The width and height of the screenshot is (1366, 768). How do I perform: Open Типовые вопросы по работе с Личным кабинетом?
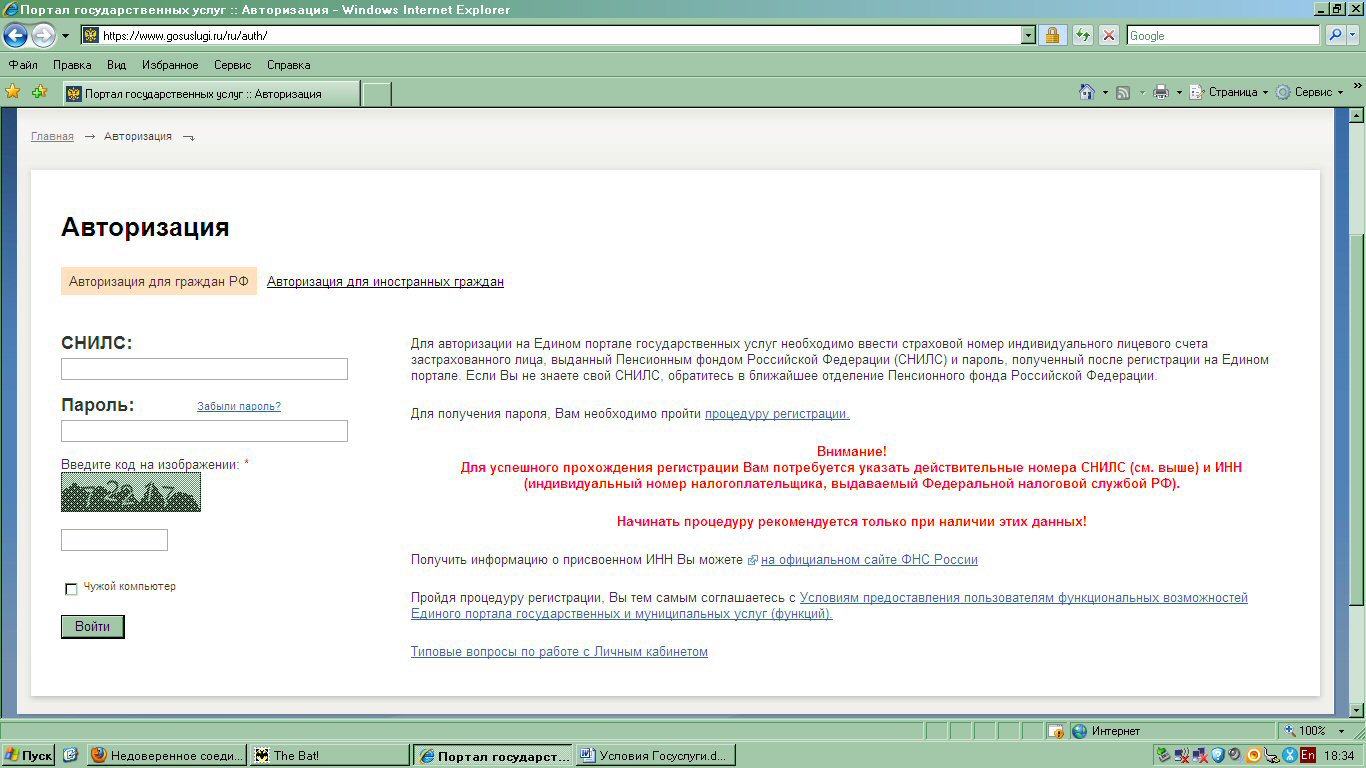[x=559, y=652]
